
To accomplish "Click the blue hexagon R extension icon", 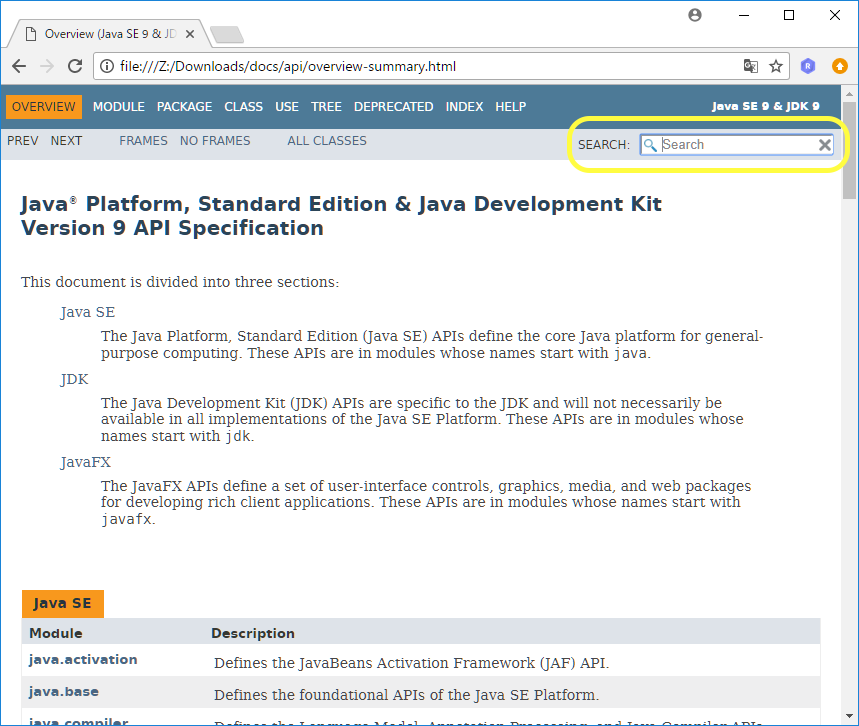I will [808, 66].
